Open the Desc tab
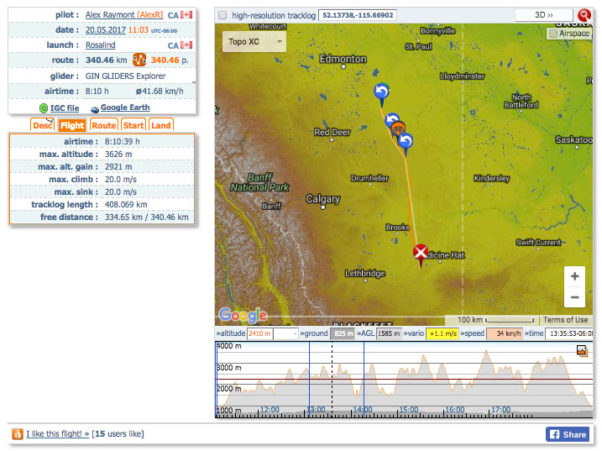602x451 pixels. tap(42, 126)
